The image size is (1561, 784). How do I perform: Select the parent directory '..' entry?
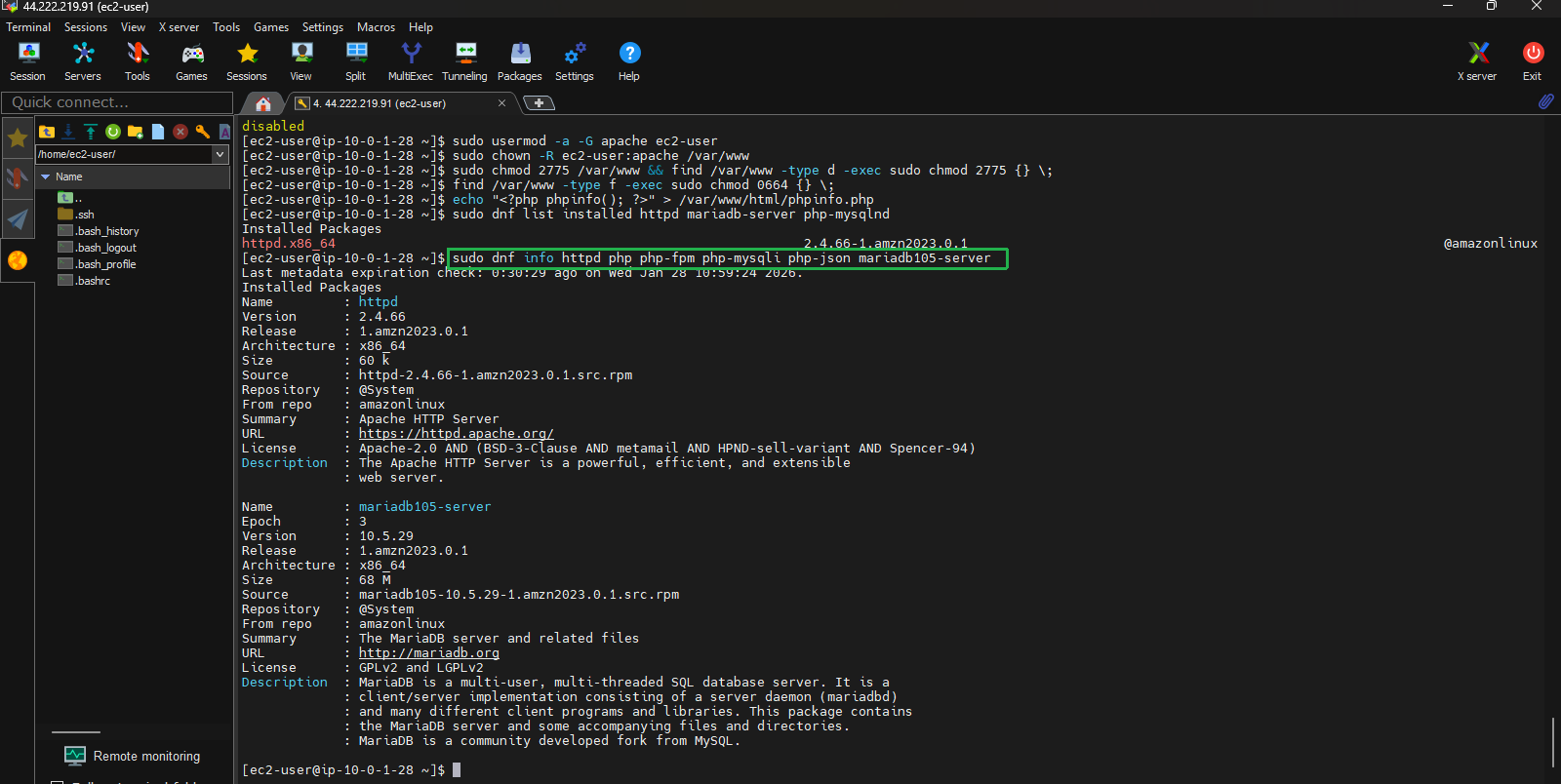coord(69,198)
